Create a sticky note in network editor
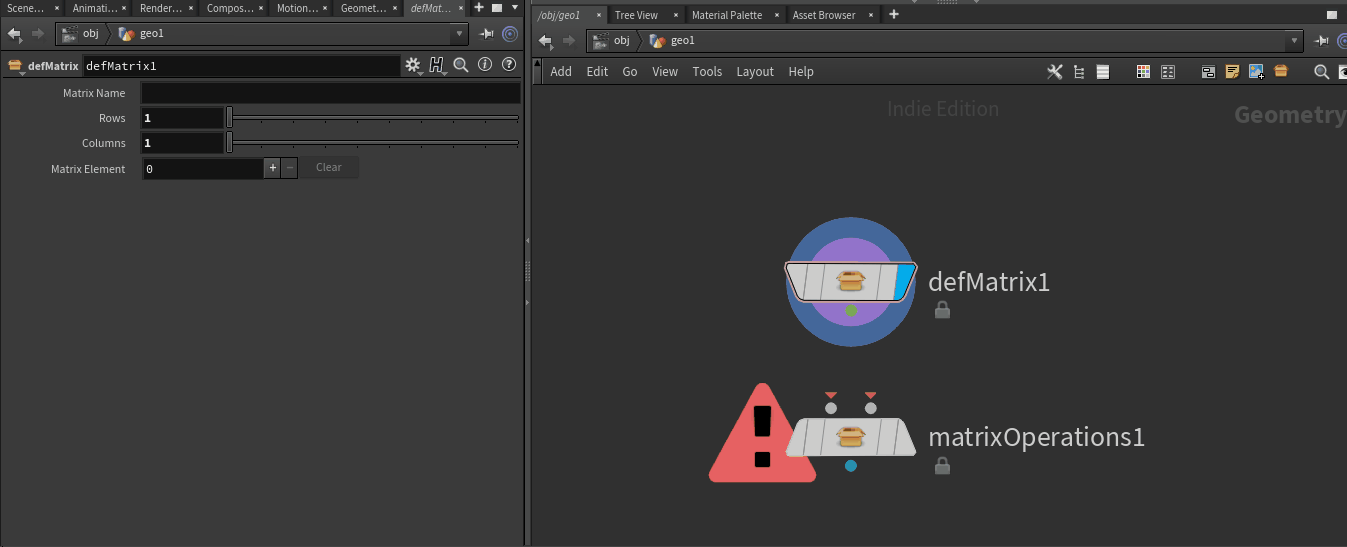The height and width of the screenshot is (547, 1347). [x=1232, y=72]
